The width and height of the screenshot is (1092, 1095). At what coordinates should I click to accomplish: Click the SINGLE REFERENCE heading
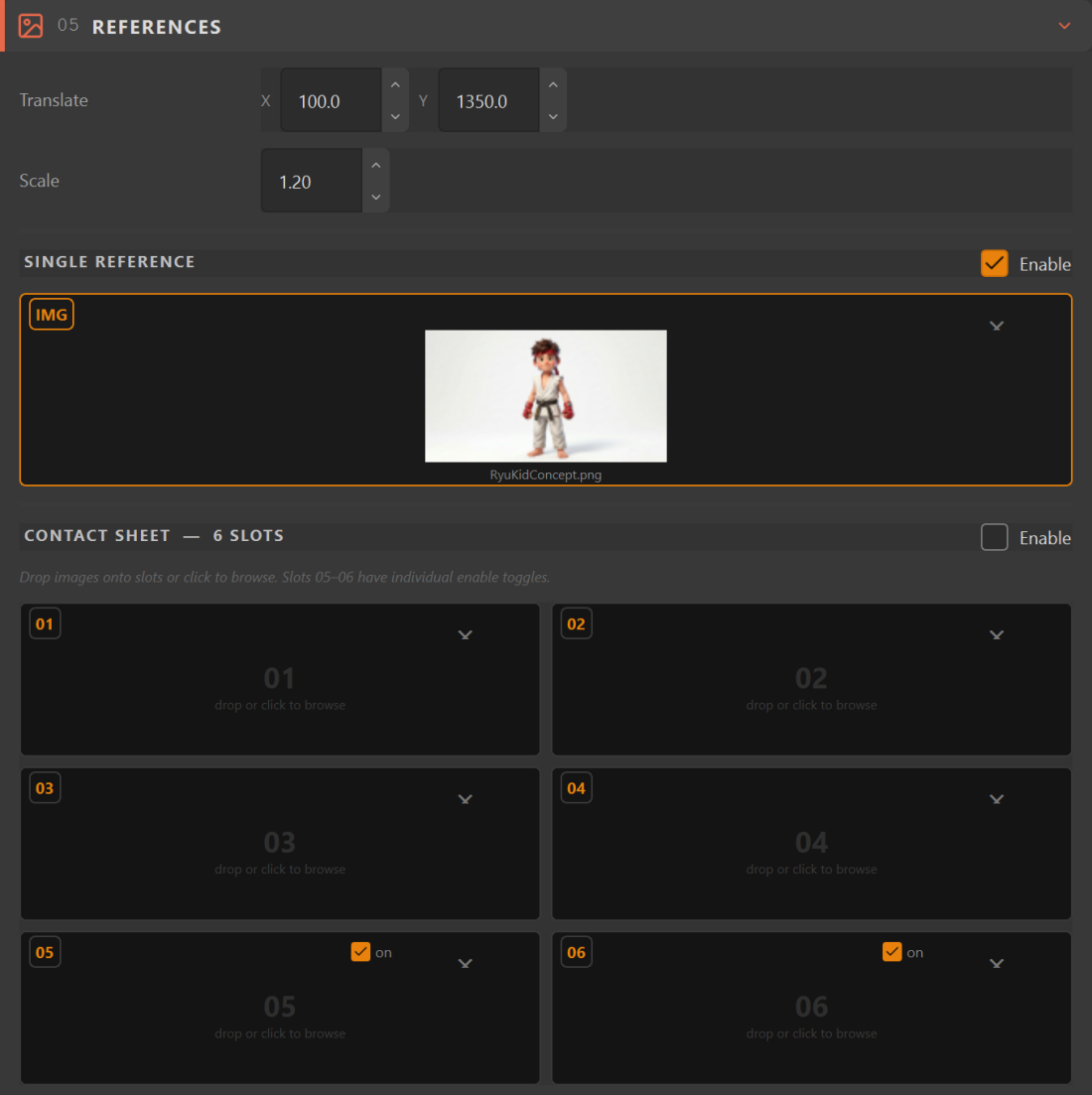(x=109, y=262)
